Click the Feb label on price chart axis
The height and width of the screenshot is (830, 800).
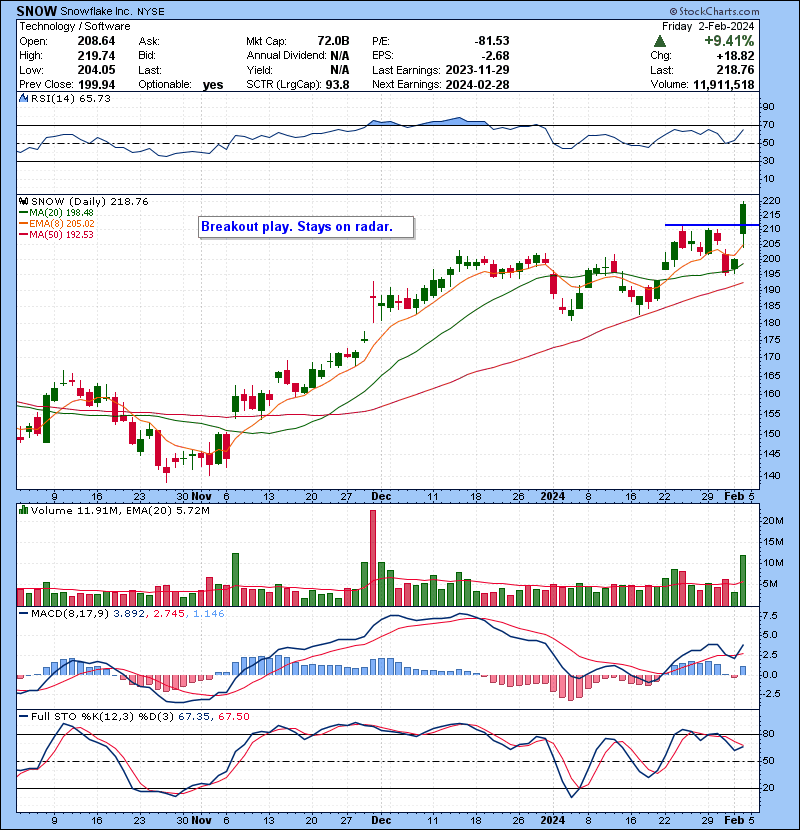pyautogui.click(x=734, y=497)
